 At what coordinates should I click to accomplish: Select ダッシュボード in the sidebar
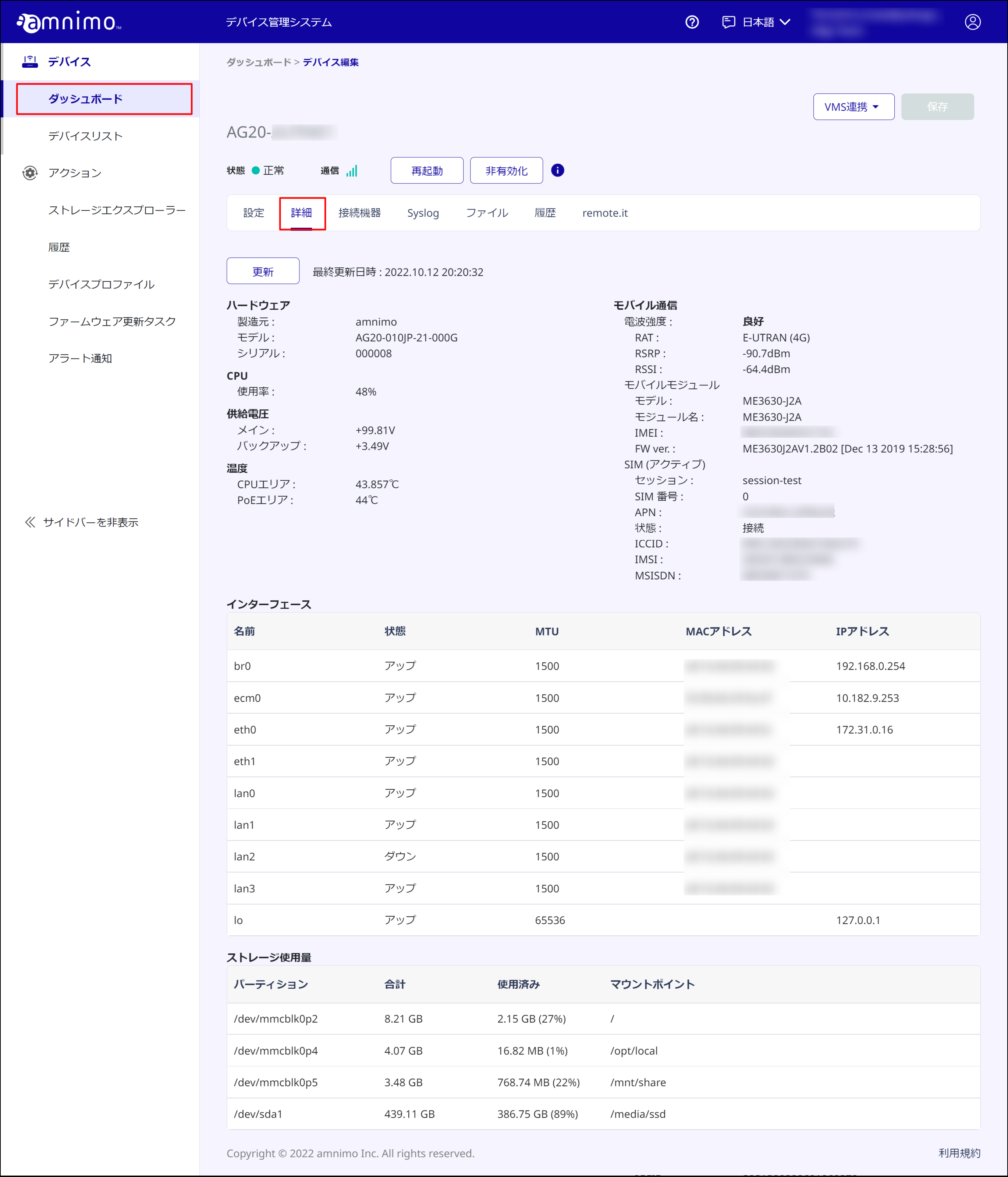pos(85,99)
